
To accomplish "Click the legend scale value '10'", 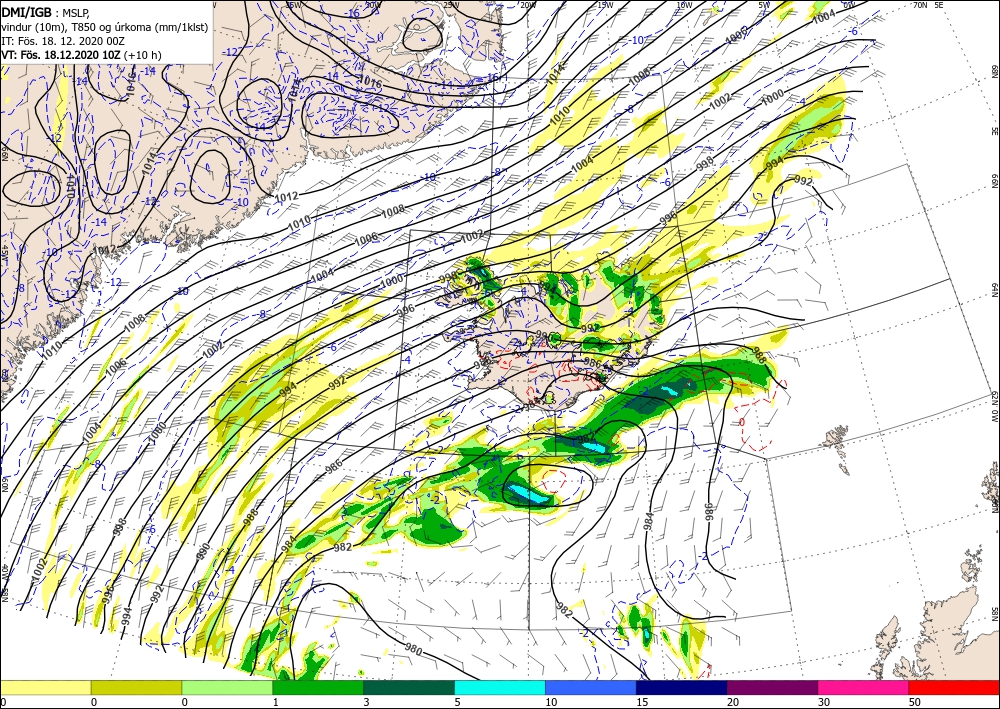I will point(550,702).
